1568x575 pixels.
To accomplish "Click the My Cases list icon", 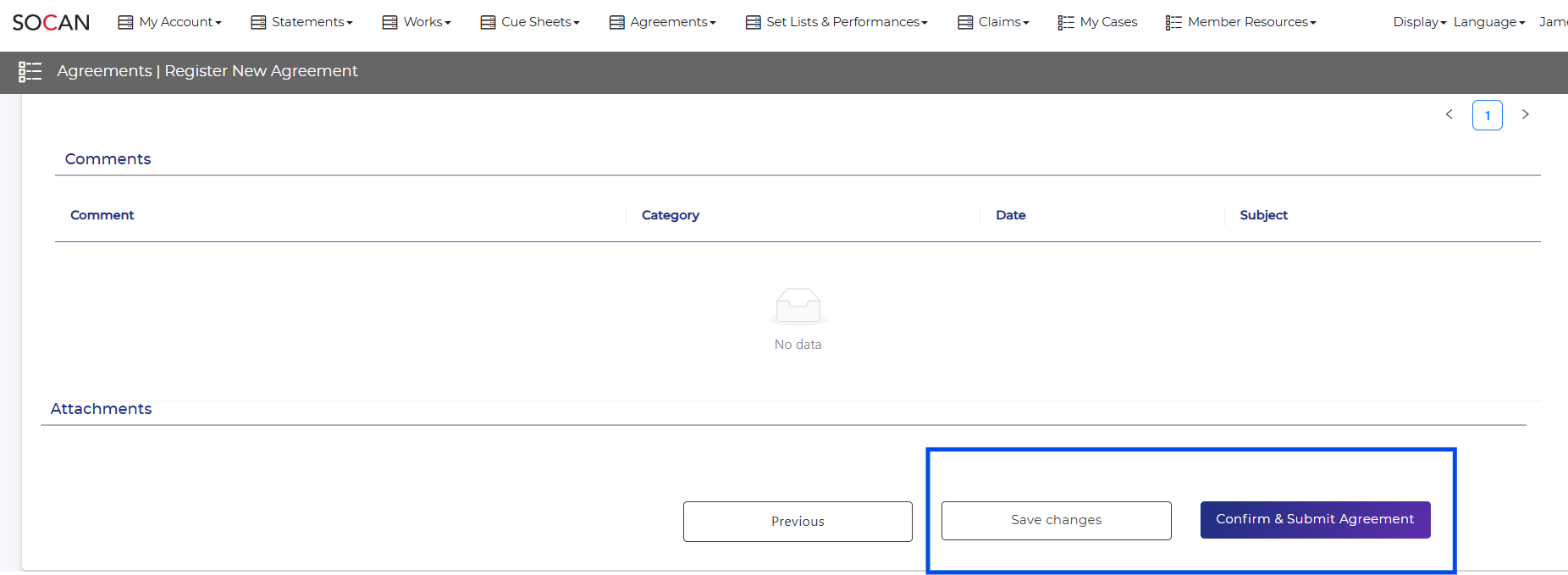I will [x=1065, y=23].
